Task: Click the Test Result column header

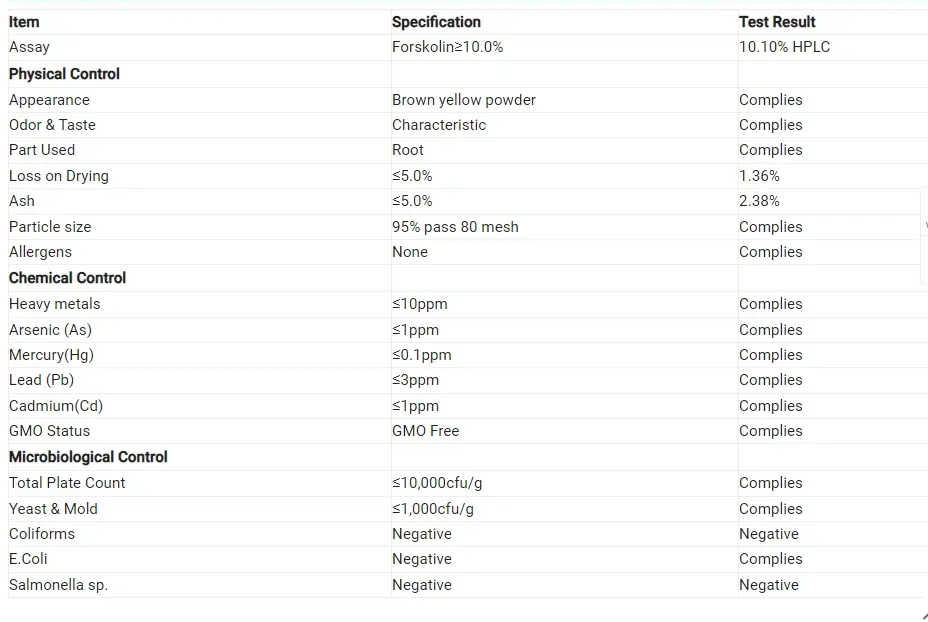Action: 777,22
